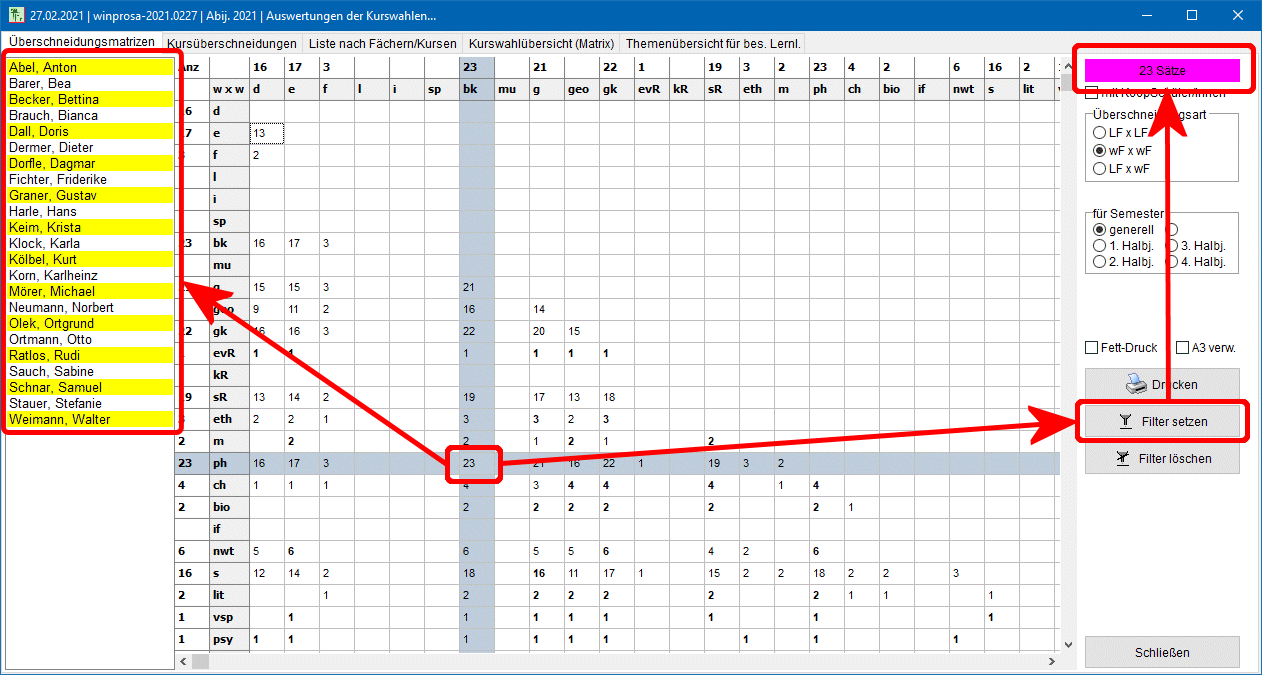
Task: Click the vertical scrollbar's down arrow
Action: (1067, 645)
